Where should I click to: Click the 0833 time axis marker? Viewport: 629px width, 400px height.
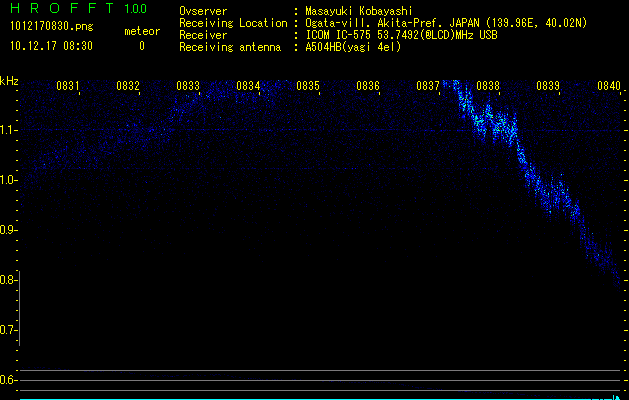click(x=188, y=86)
